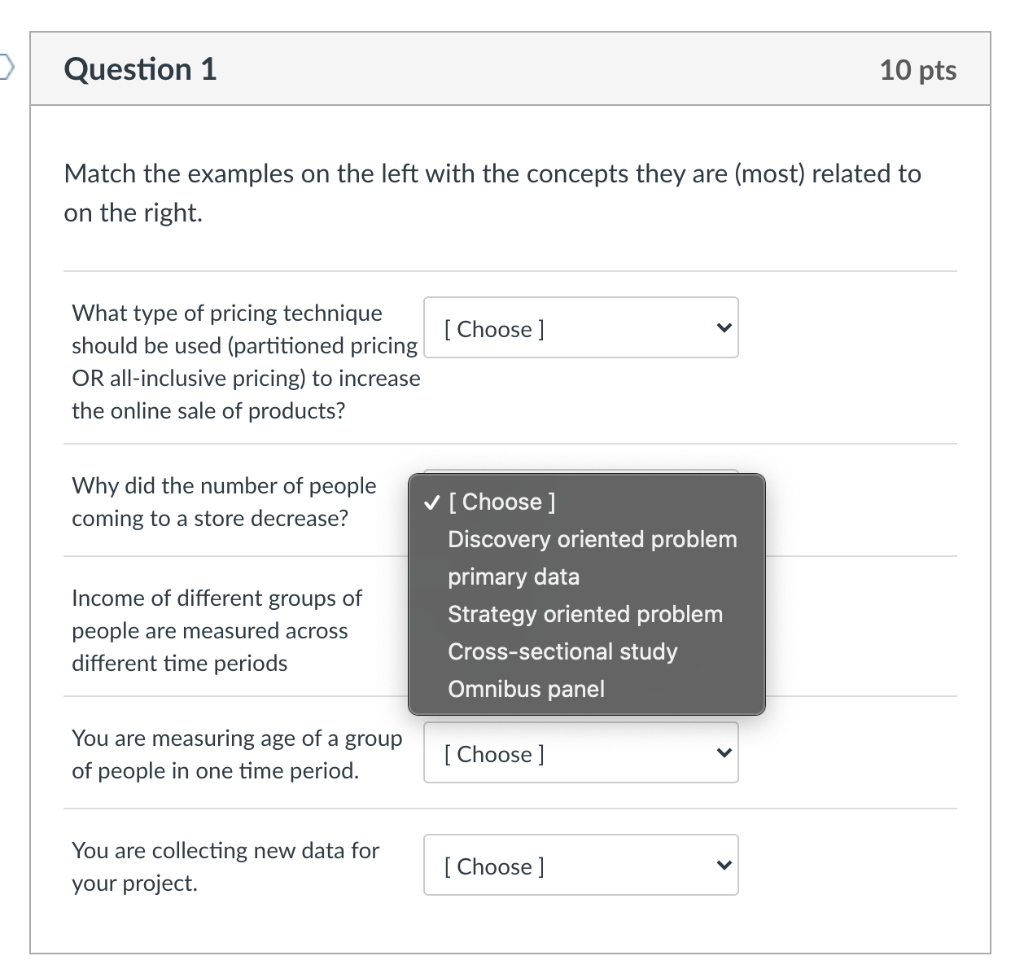Screen dimensions: 1024x969
Task: Open the dropdown for measuring age question
Action: [580, 752]
